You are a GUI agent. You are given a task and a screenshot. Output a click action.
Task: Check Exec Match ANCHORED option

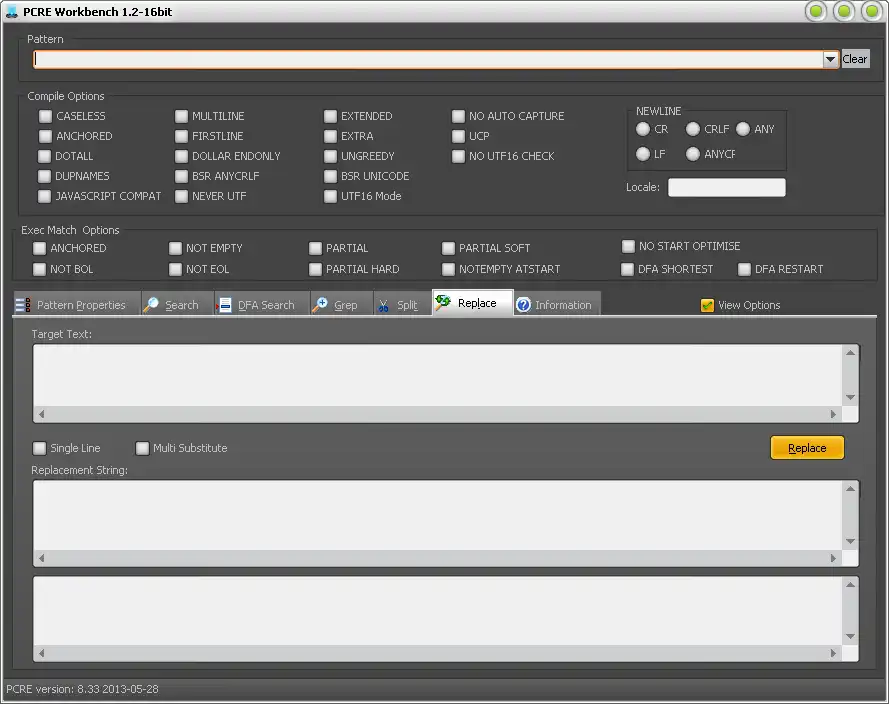[x=39, y=248]
